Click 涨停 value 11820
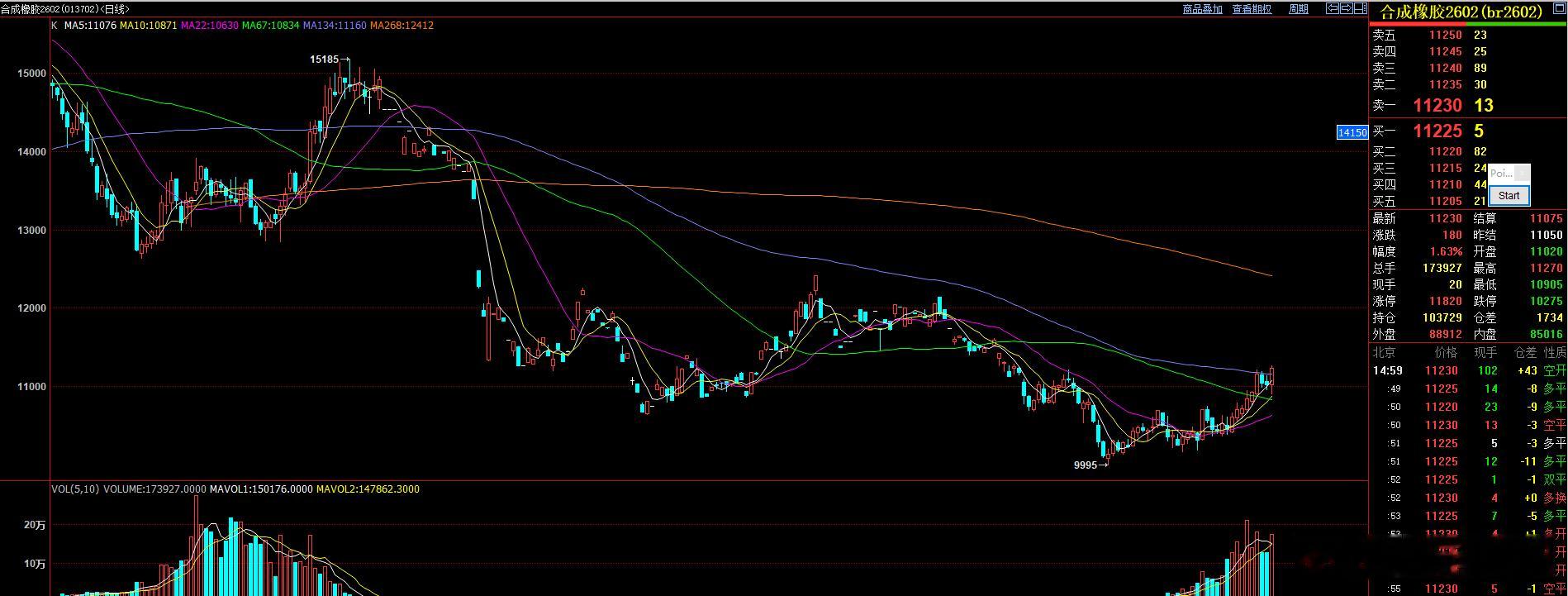This screenshot has width=1568, height=596. coord(1446,302)
